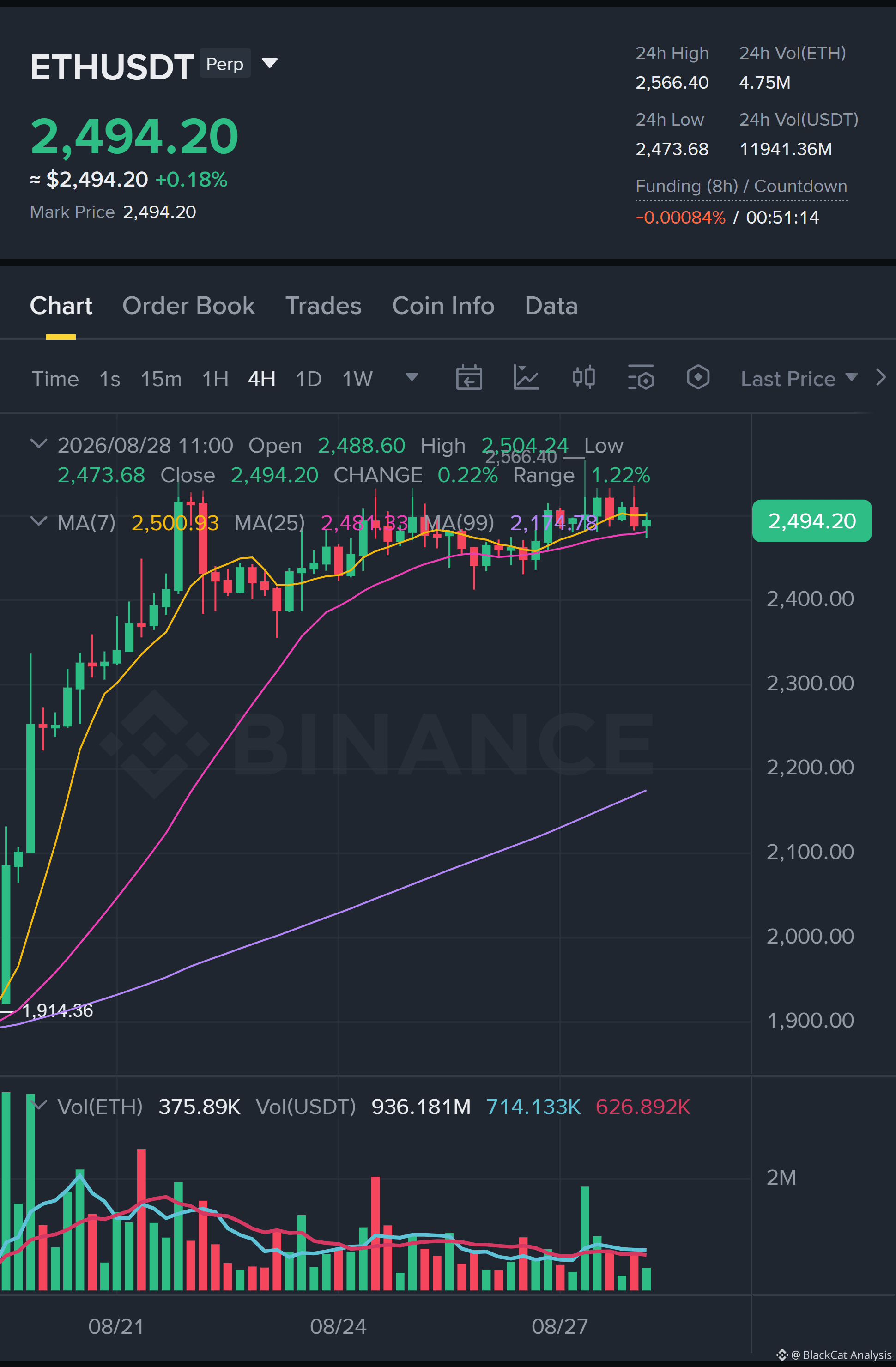Click the 24h Vol(USDT) value 11941.36M

[x=786, y=149]
